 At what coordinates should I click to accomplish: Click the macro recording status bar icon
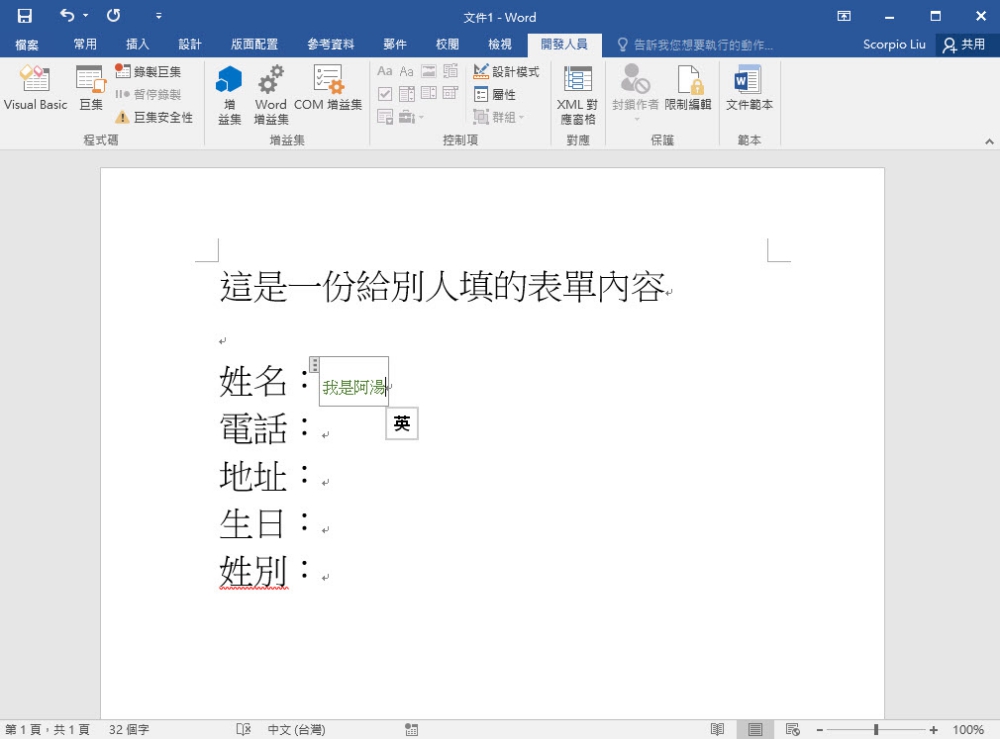(x=411, y=729)
